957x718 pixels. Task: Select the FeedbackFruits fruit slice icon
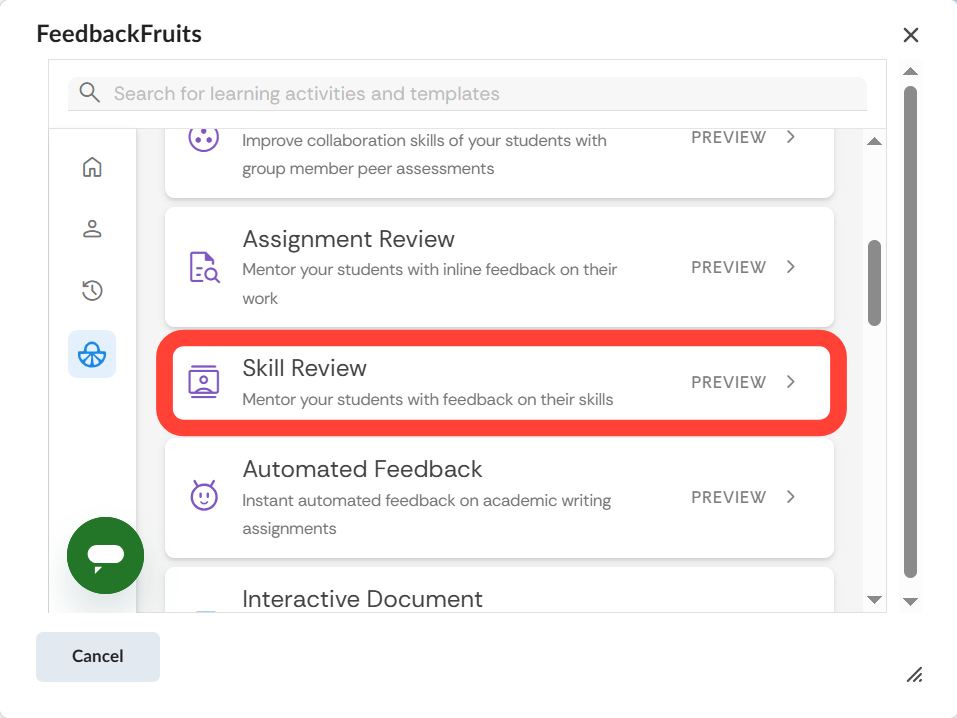point(92,354)
